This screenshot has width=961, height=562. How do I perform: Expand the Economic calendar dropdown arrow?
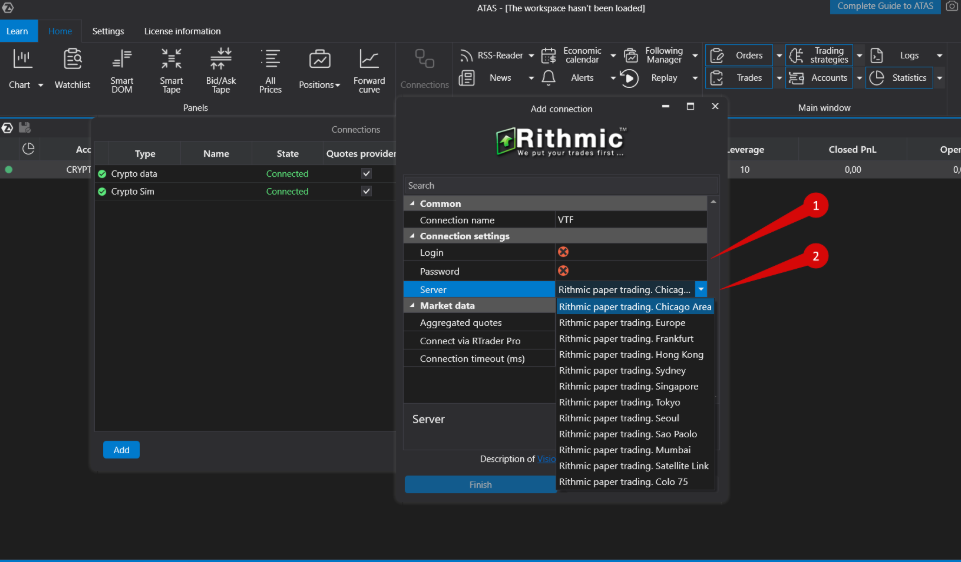tap(613, 55)
